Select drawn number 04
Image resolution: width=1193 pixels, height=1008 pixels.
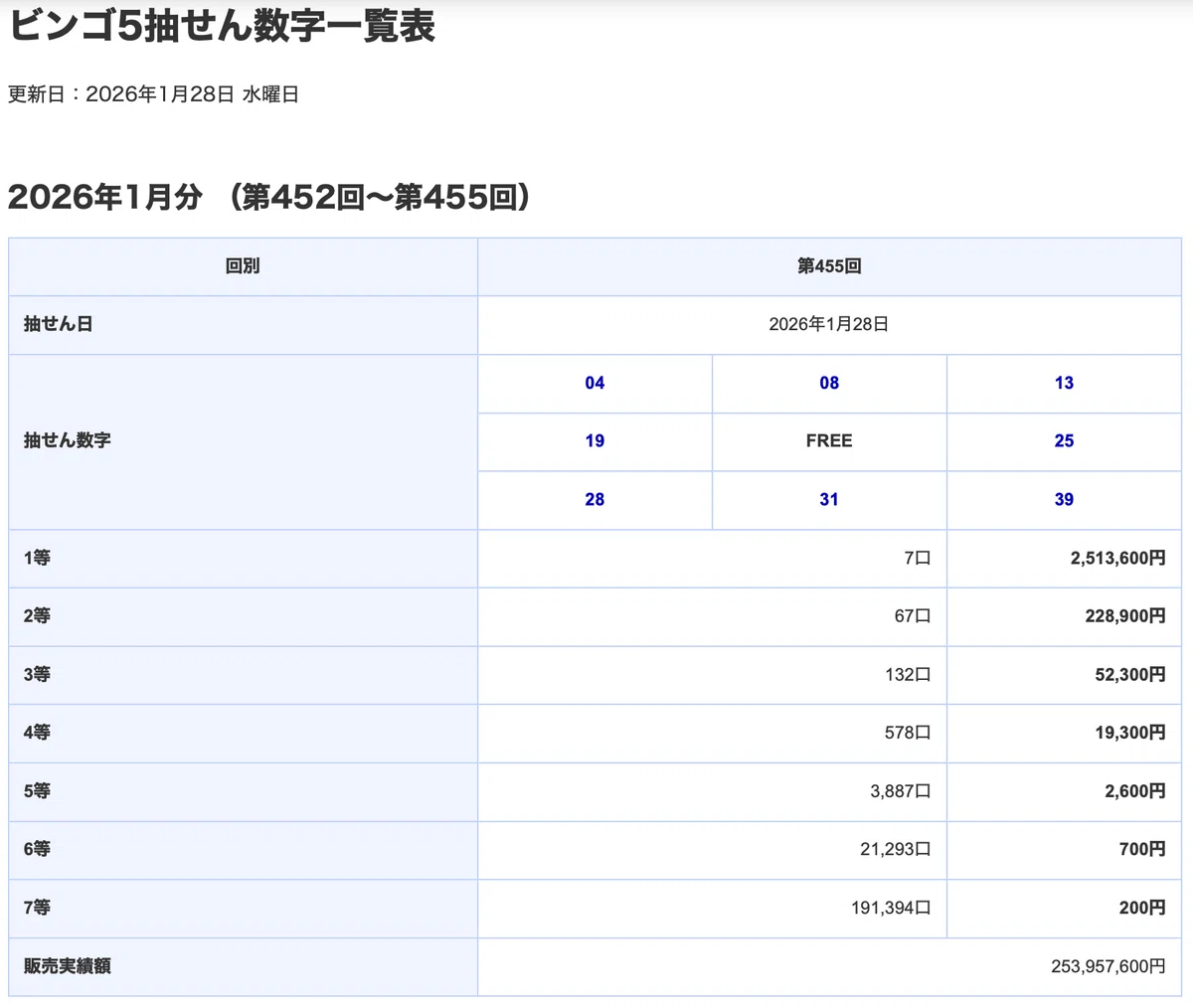pos(595,383)
